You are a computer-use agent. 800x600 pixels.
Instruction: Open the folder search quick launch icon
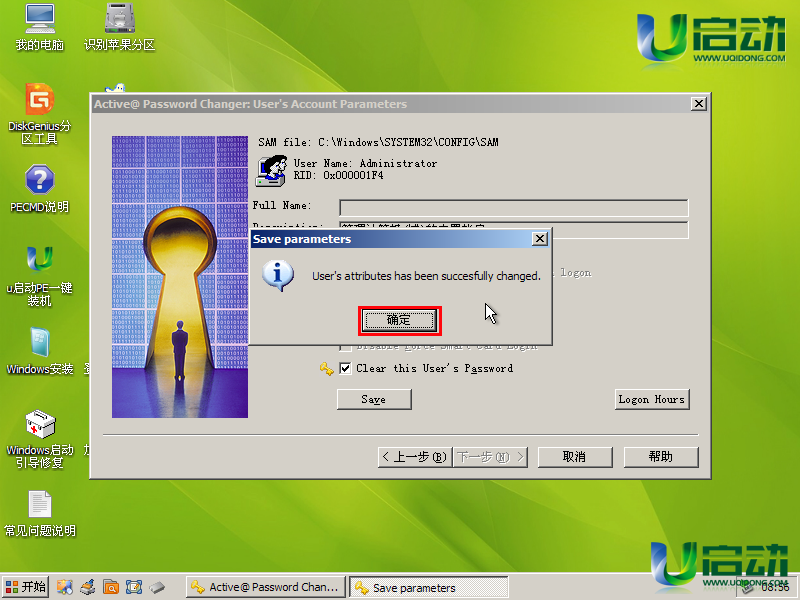[x=111, y=587]
